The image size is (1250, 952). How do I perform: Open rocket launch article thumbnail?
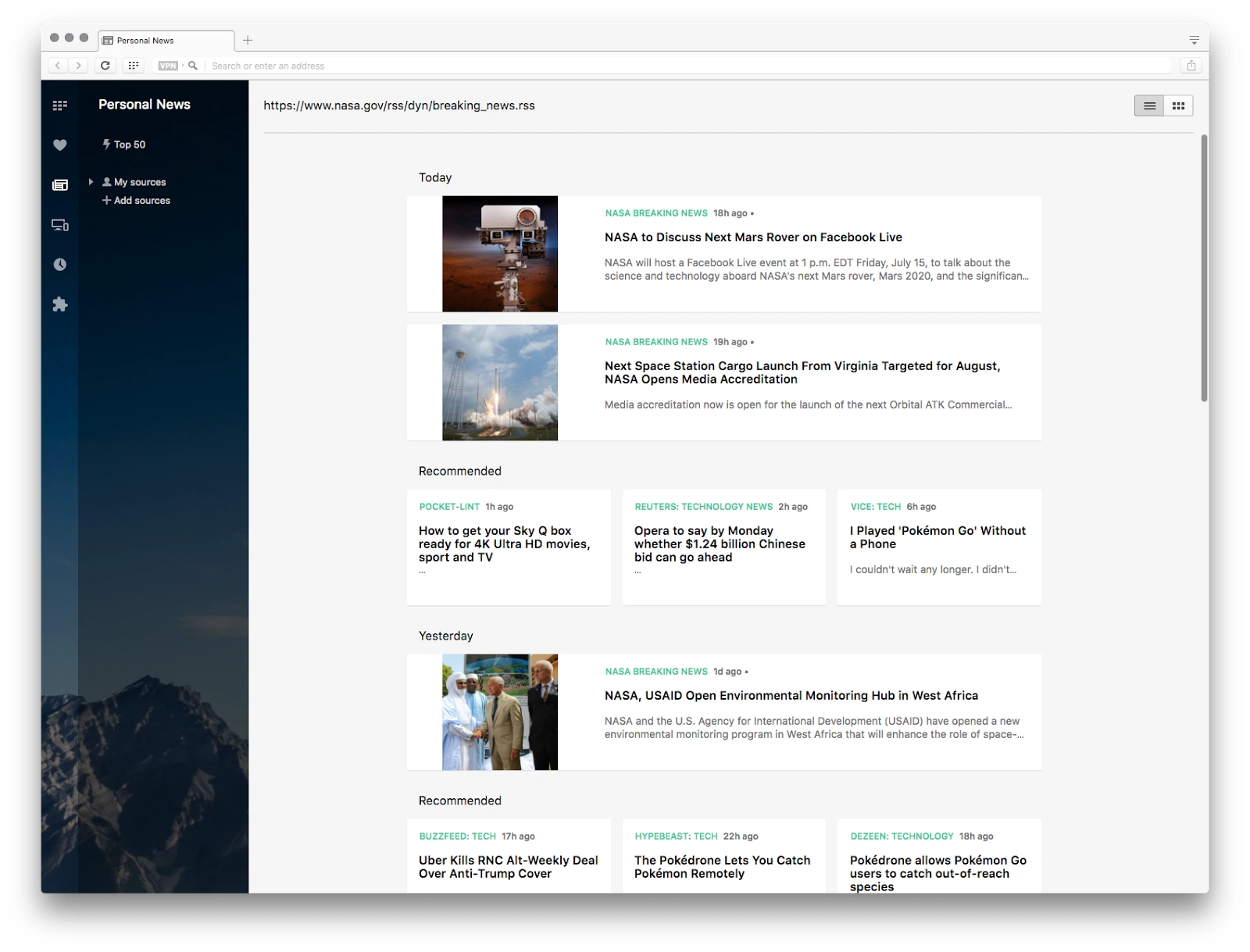(x=500, y=383)
